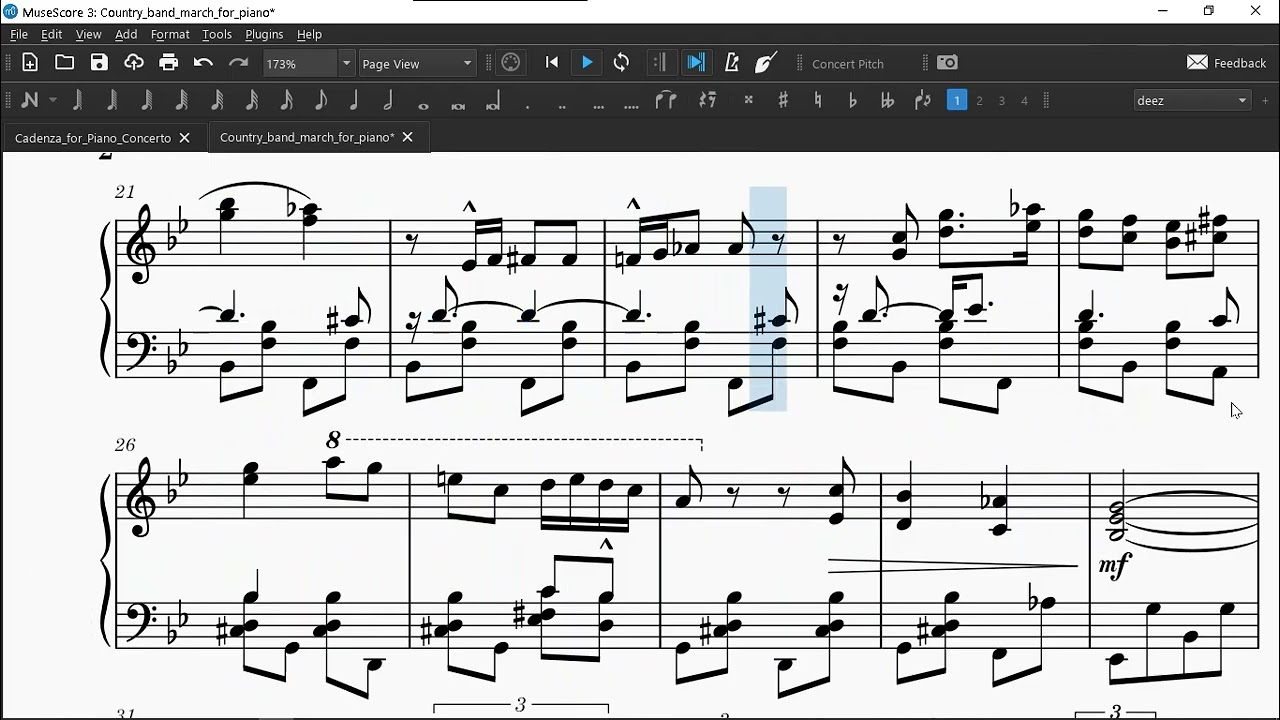Apply sharp accidental
Screen dimensions: 1280x720
(783, 100)
